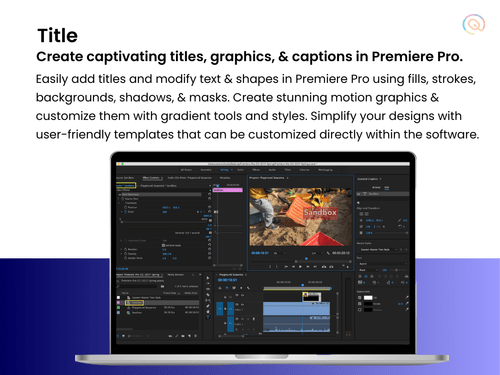Image resolution: width=500 pixels, height=375 pixels.
Task: Expand the Opacity property in Effect Controls
Action: 121,254
